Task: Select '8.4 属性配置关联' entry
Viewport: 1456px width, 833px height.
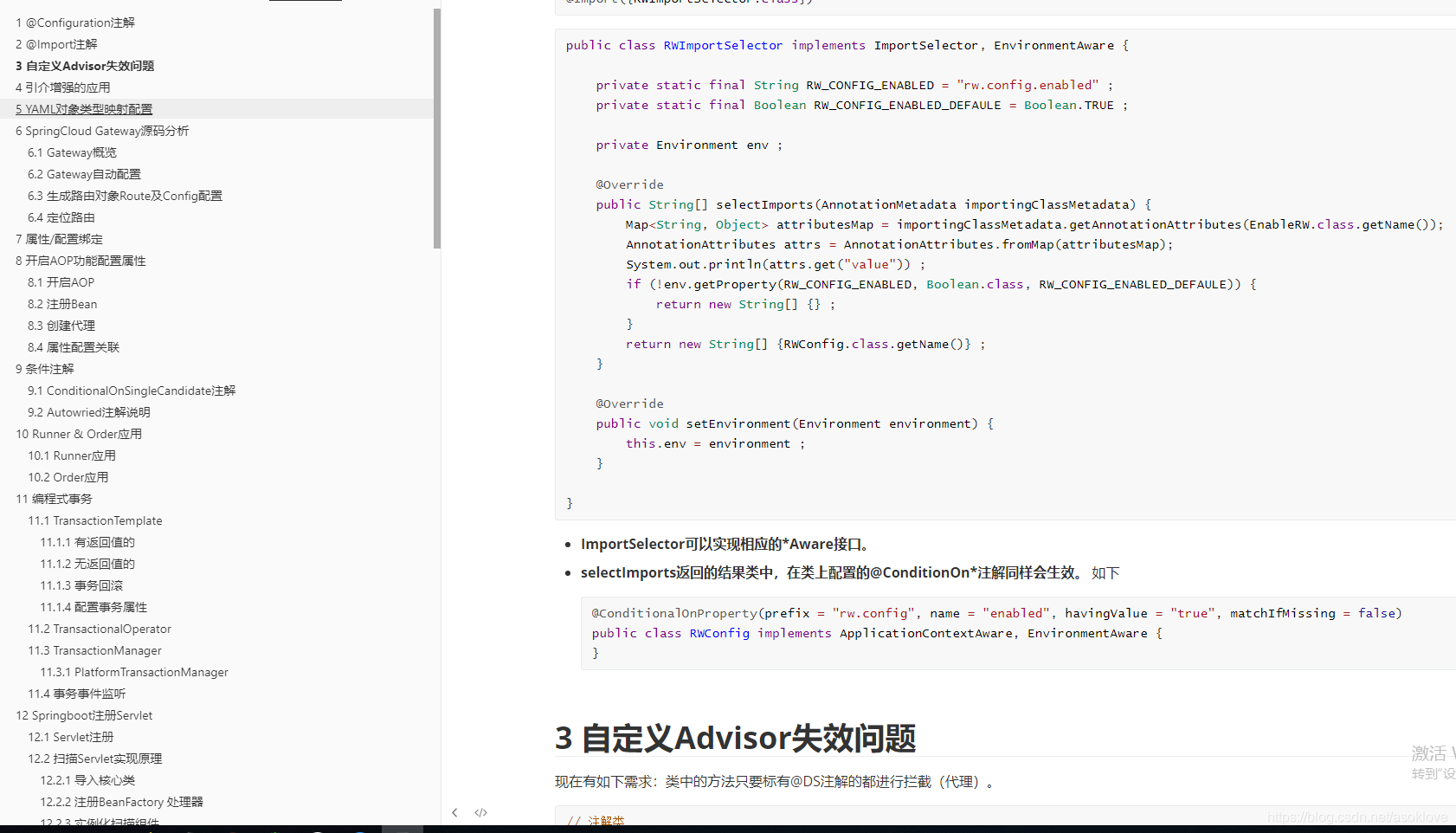Action: (x=74, y=347)
